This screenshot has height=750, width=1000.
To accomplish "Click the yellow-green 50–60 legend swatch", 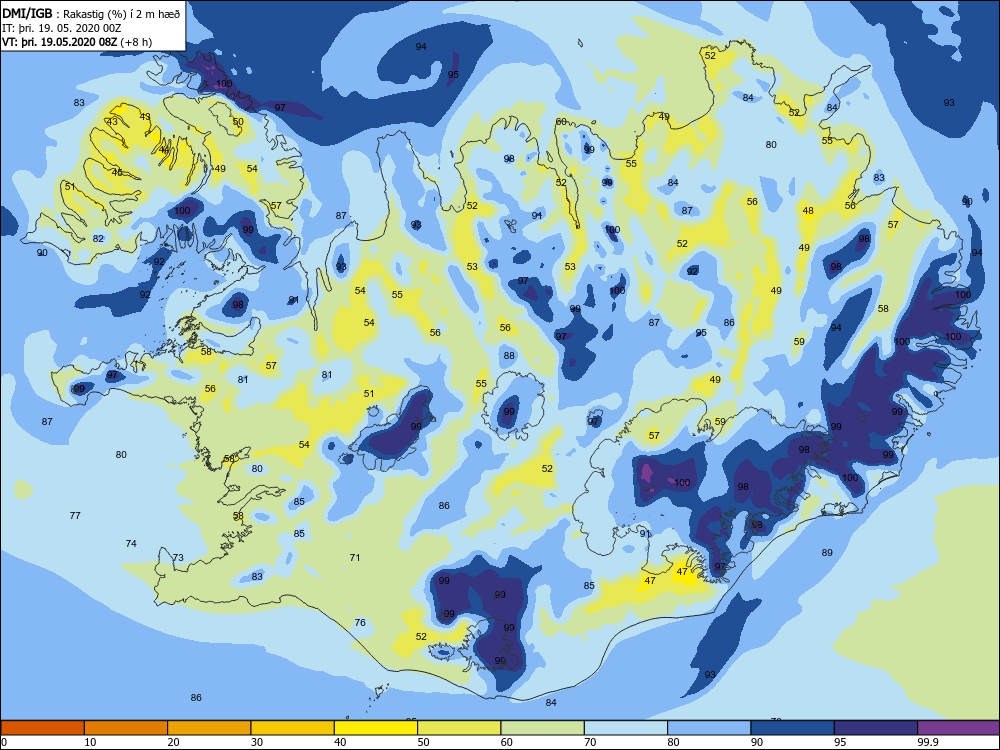I will [459, 728].
